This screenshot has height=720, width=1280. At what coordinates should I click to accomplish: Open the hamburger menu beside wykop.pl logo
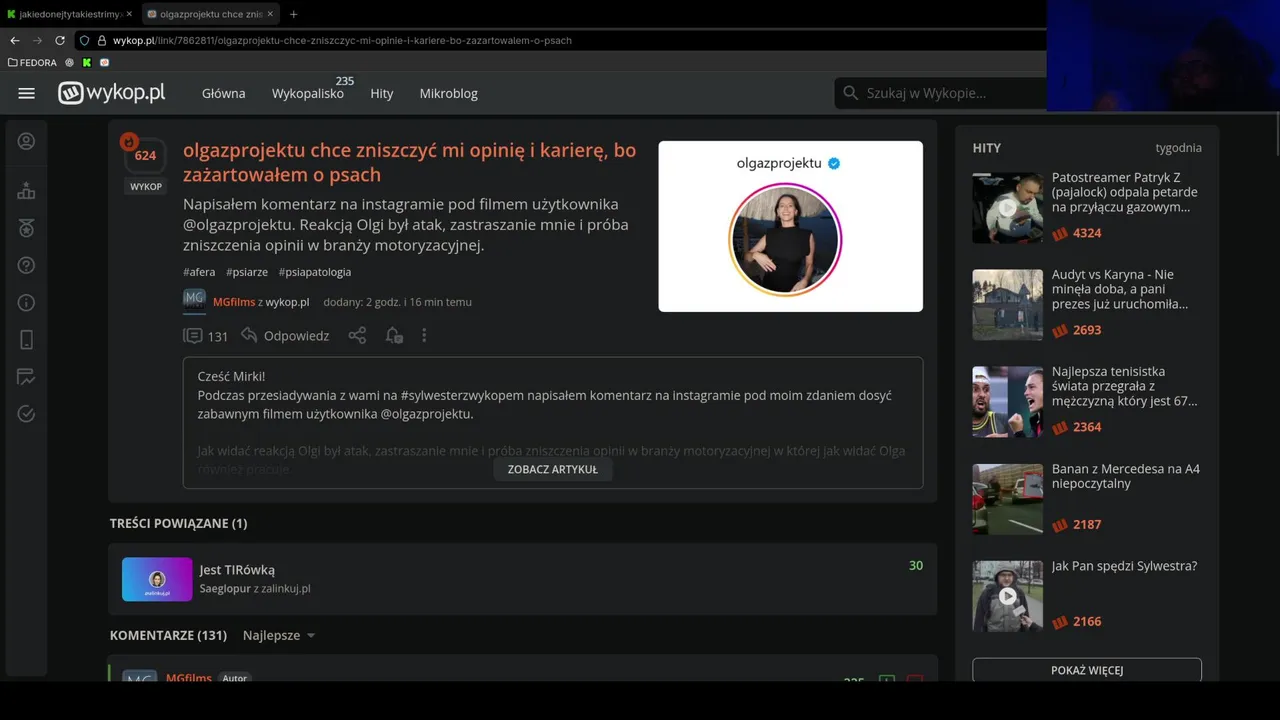coord(27,93)
